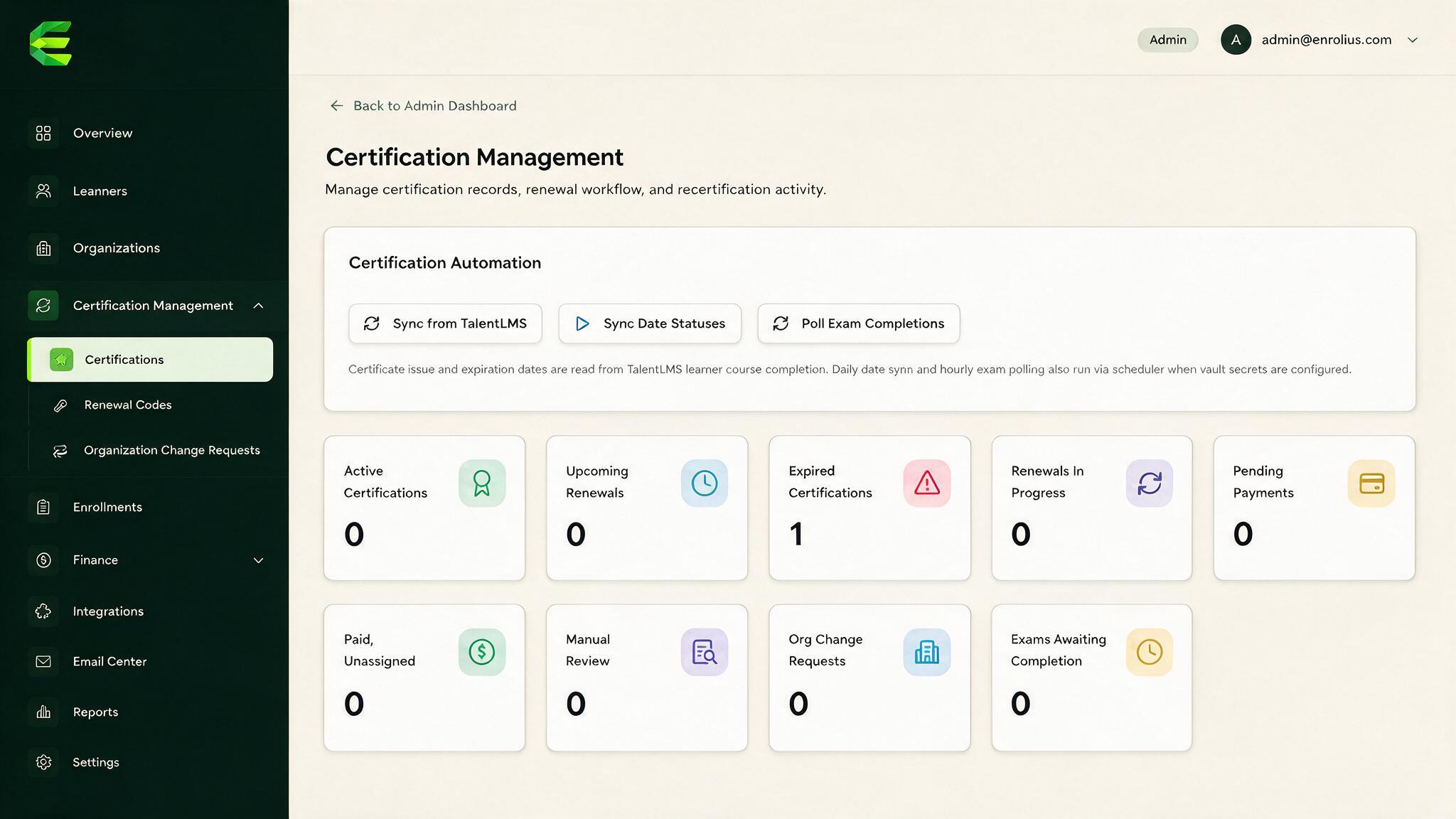The width and height of the screenshot is (1456, 819).
Task: Click the Settings gear icon
Action: (43, 762)
